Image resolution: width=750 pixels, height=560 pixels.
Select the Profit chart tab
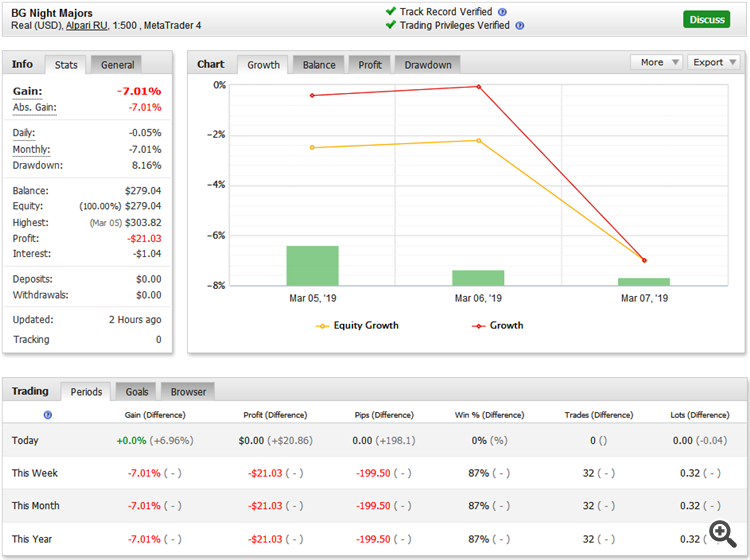(370, 65)
